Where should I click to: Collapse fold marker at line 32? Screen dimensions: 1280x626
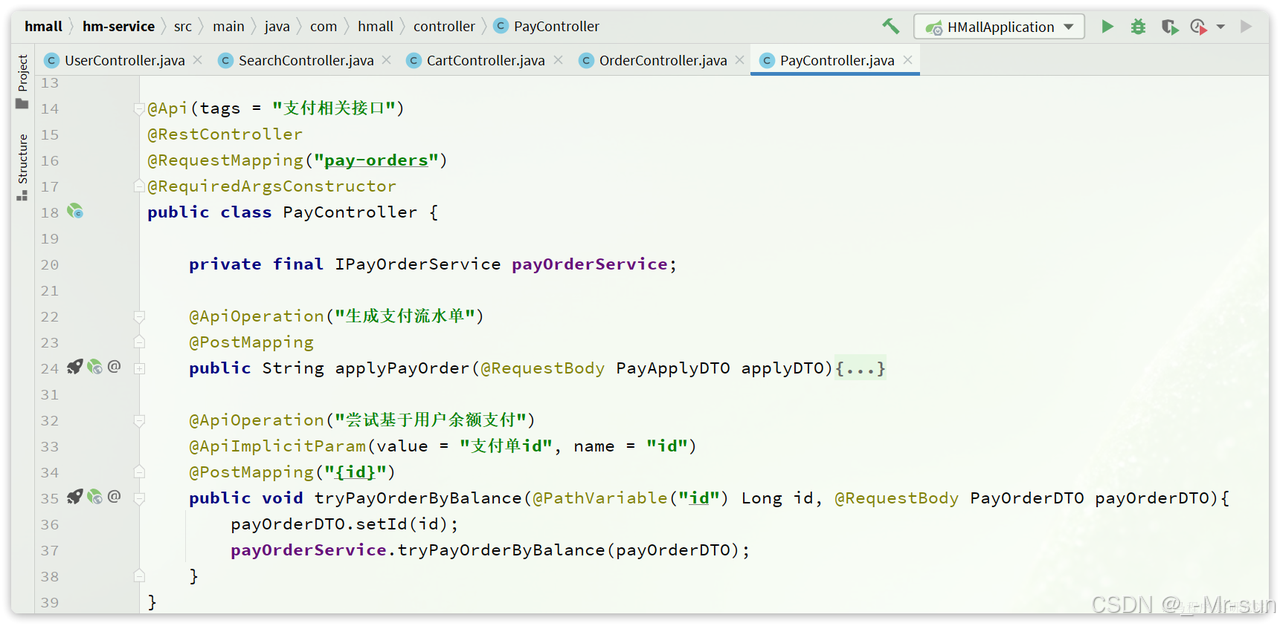click(140, 420)
